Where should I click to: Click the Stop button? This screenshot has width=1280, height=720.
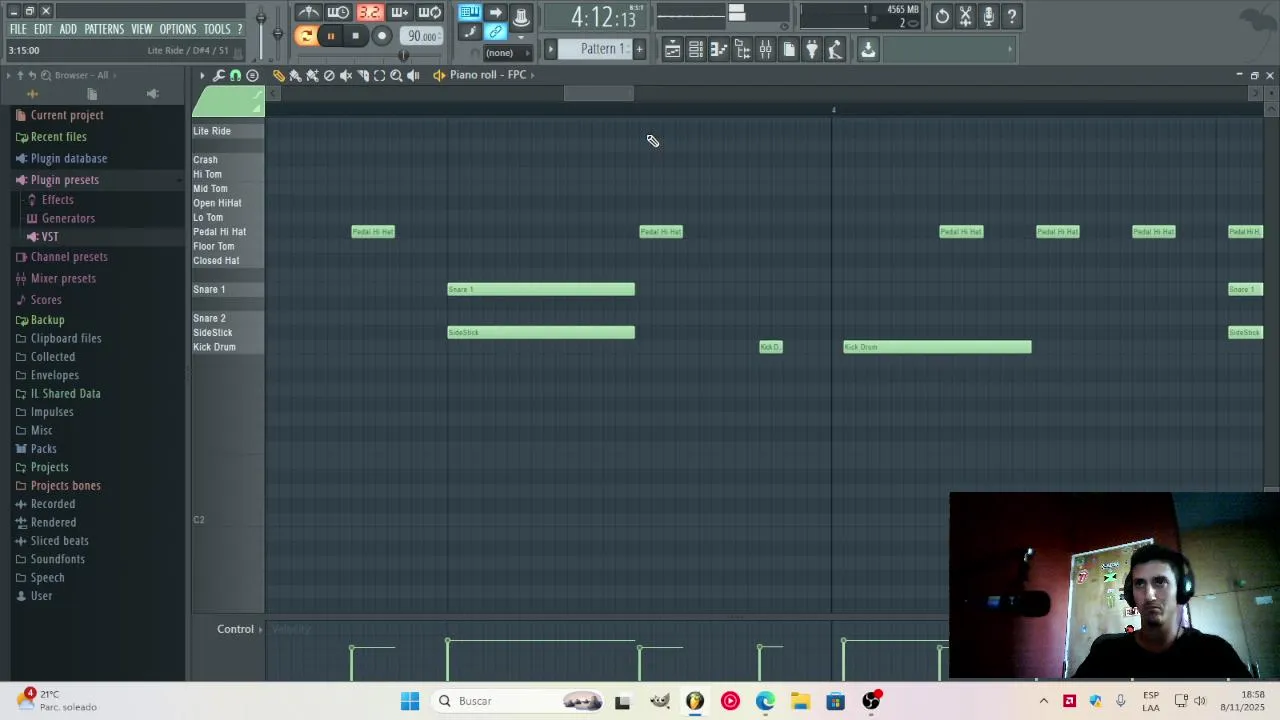click(355, 36)
